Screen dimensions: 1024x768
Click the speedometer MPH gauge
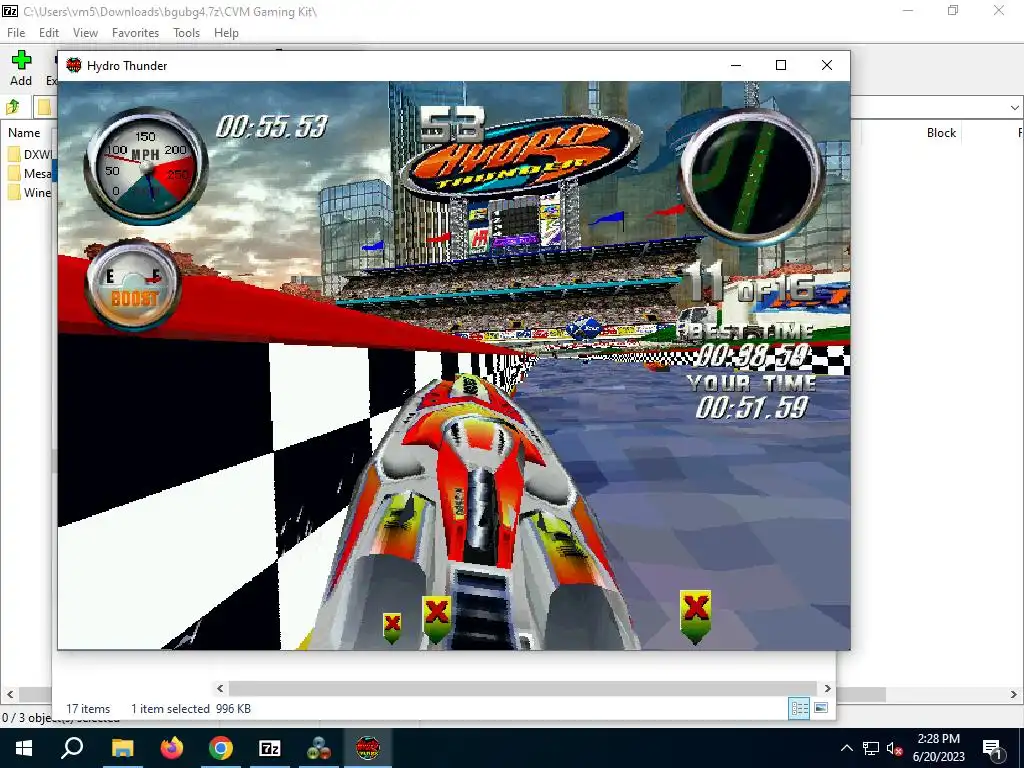(146, 165)
